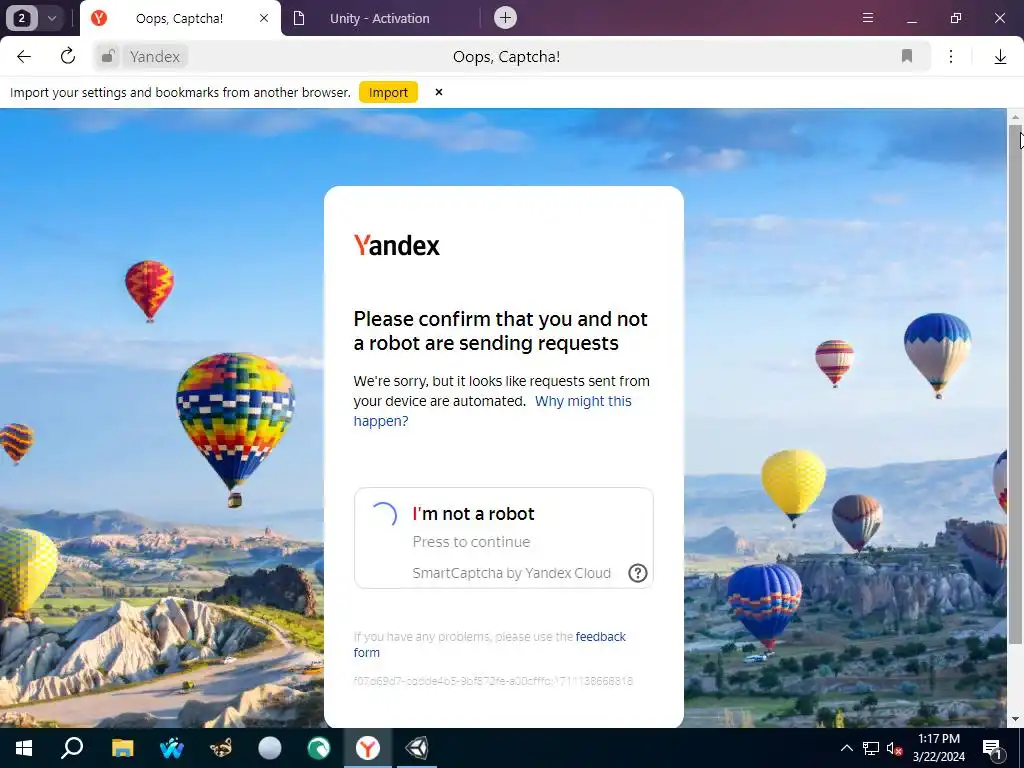This screenshot has height=768, width=1024.
Task: Show hidden system tray icons
Action: coord(846,748)
